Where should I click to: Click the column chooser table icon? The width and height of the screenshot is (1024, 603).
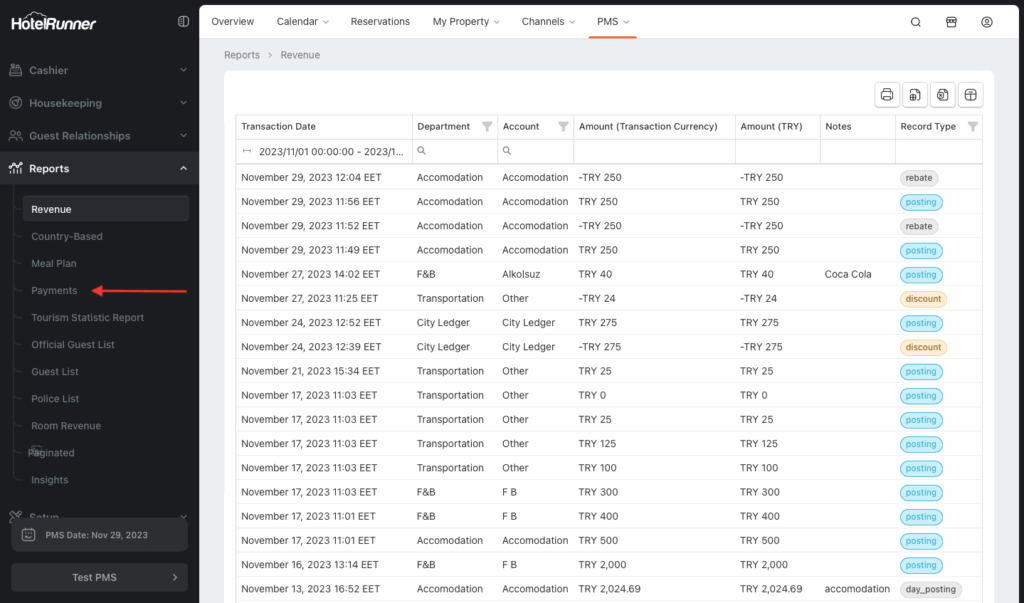click(969, 95)
